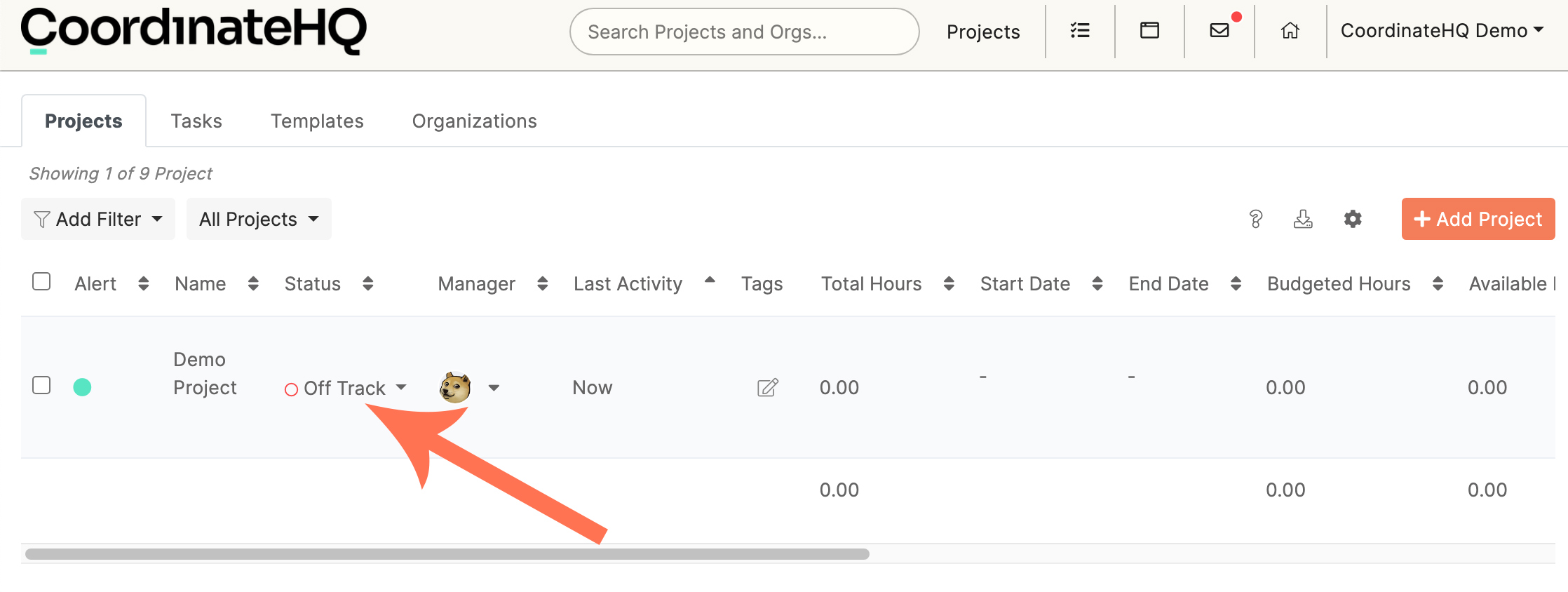Open the Demo Project name link
The width and height of the screenshot is (1568, 592).
click(x=205, y=373)
